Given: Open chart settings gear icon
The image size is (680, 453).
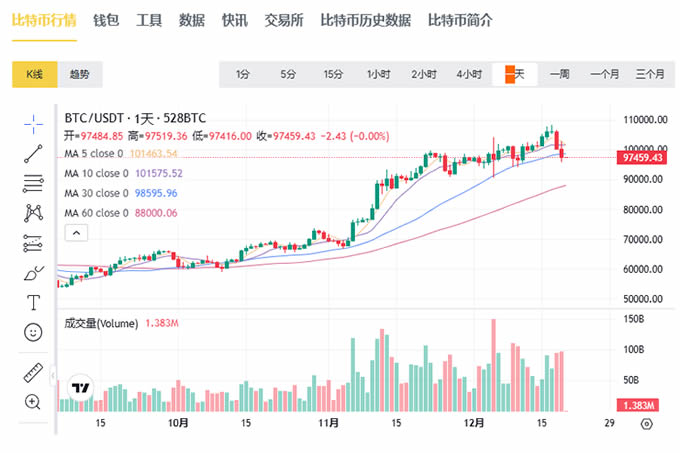Looking at the screenshot, I should click(646, 424).
